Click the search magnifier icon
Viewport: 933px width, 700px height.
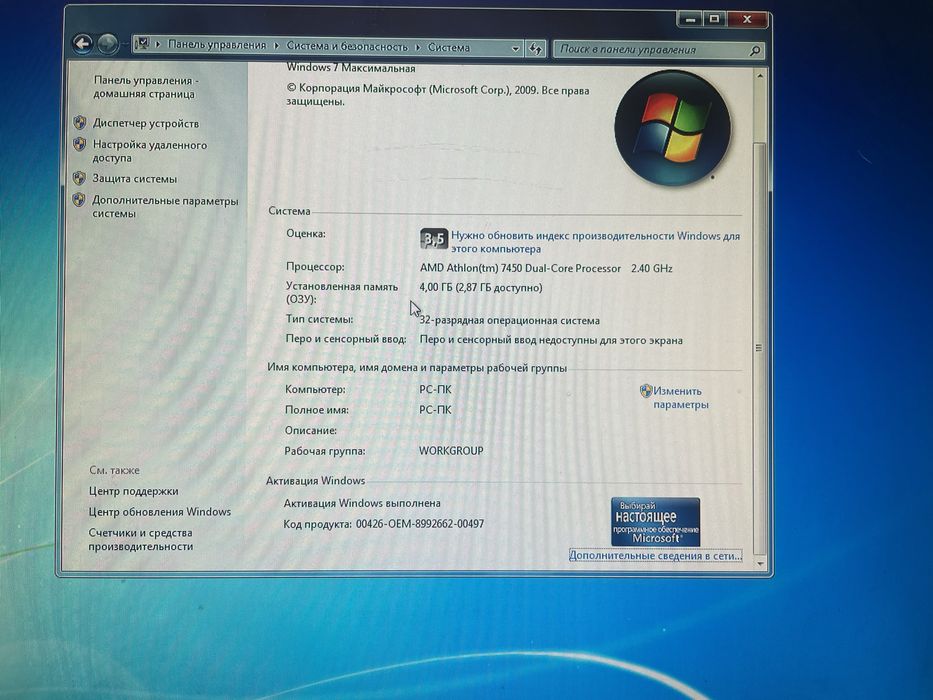pyautogui.click(x=754, y=51)
